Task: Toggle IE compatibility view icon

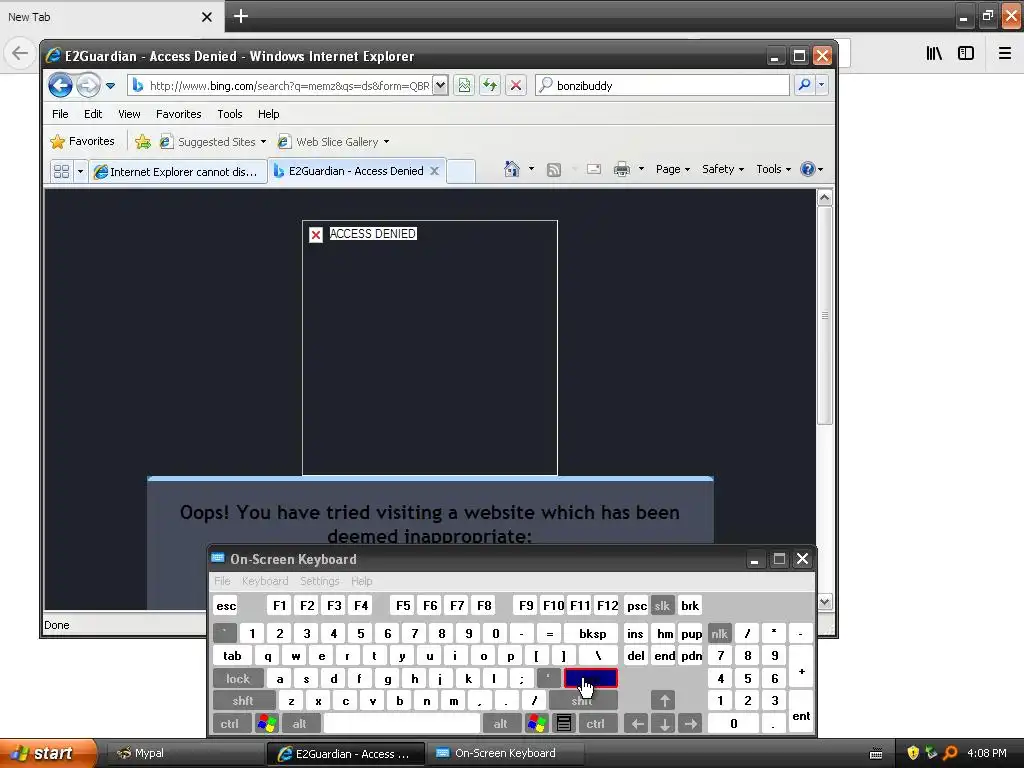Action: tap(464, 85)
